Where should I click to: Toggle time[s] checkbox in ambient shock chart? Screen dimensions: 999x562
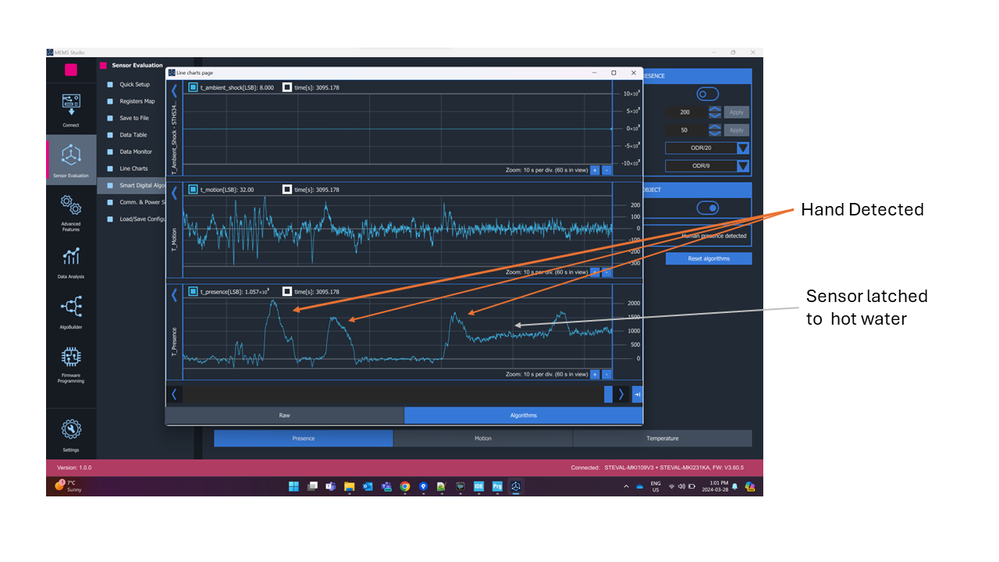[287, 87]
